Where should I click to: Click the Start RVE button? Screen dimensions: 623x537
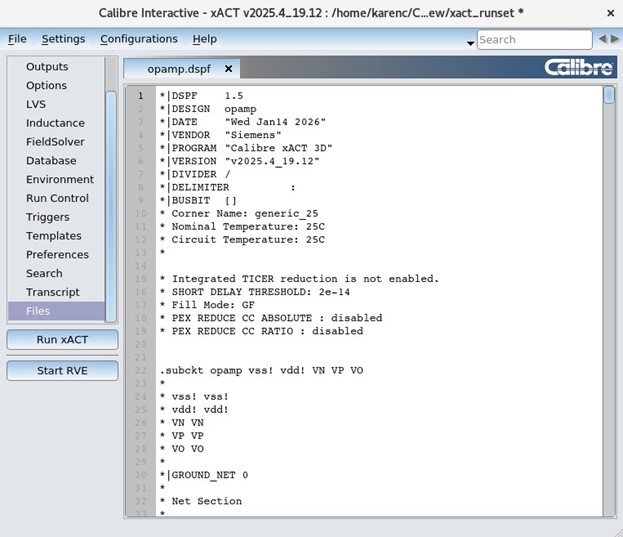[62, 371]
